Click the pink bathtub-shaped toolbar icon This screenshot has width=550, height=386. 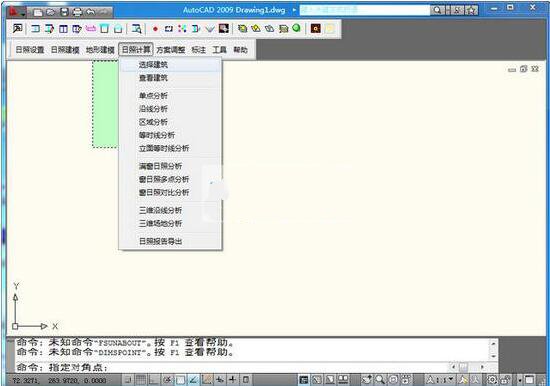90,28
